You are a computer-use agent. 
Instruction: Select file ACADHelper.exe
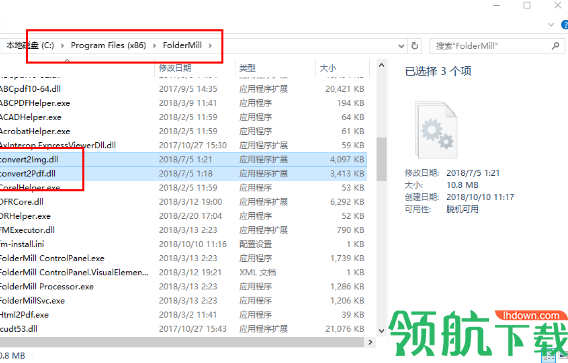point(31,117)
